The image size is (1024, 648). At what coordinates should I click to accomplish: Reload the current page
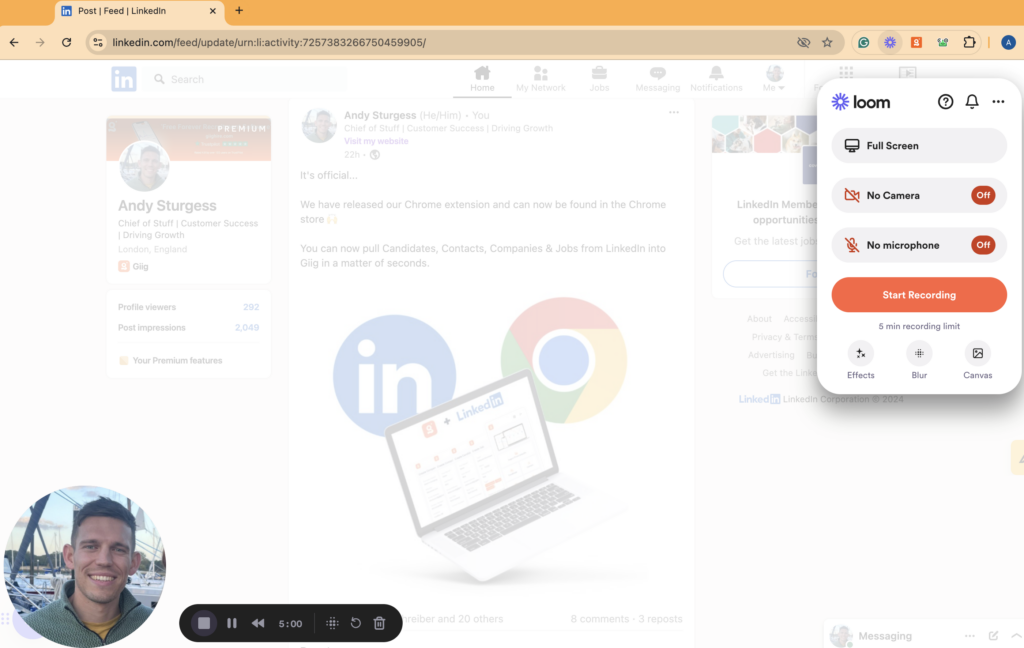[x=67, y=42]
